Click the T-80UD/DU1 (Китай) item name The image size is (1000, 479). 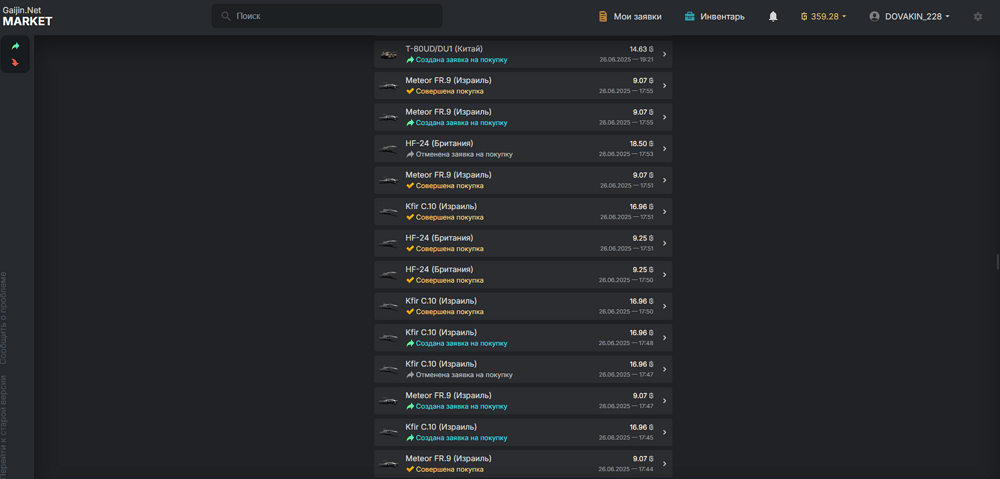tap(444, 49)
